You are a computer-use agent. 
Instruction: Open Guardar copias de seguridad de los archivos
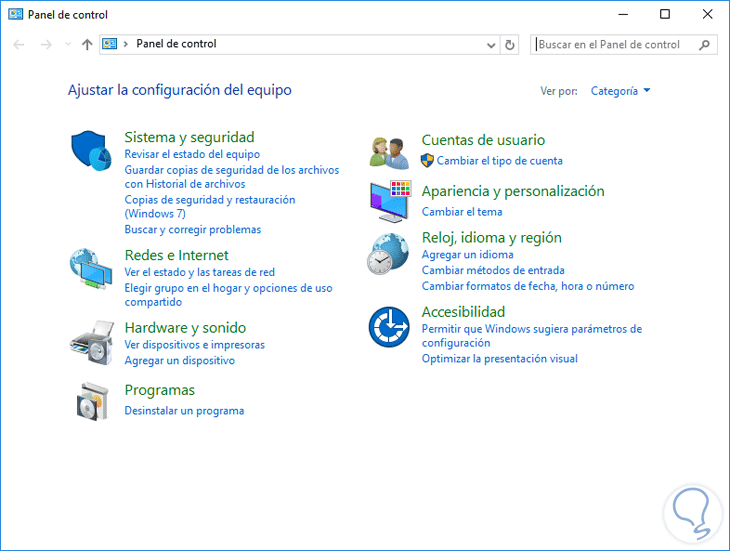(231, 177)
